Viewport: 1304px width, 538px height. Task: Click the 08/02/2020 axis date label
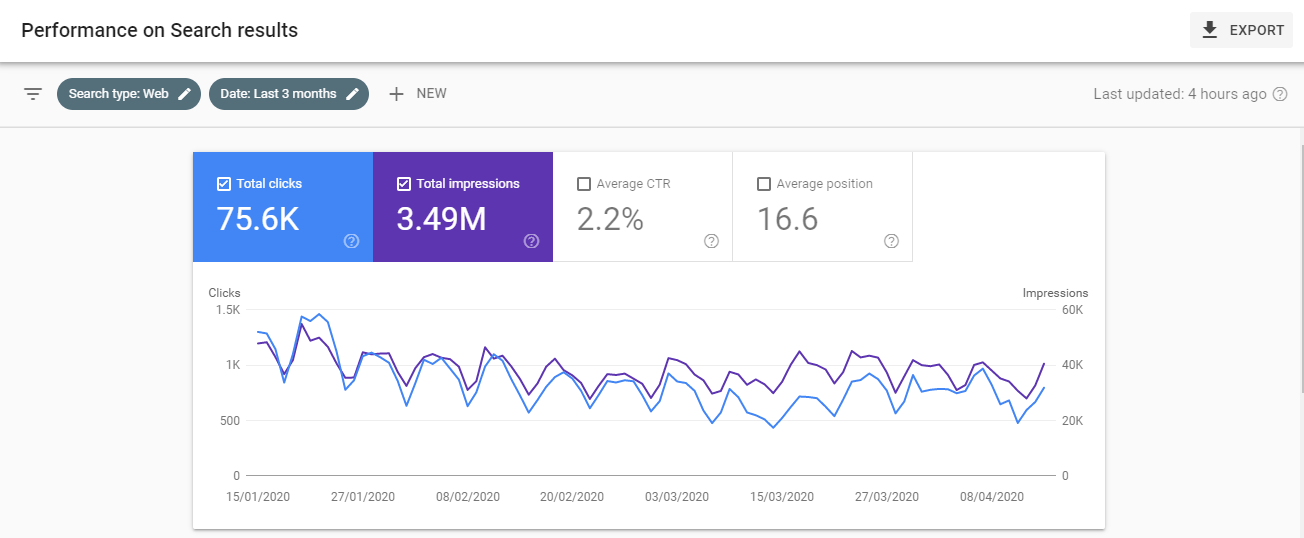469,497
